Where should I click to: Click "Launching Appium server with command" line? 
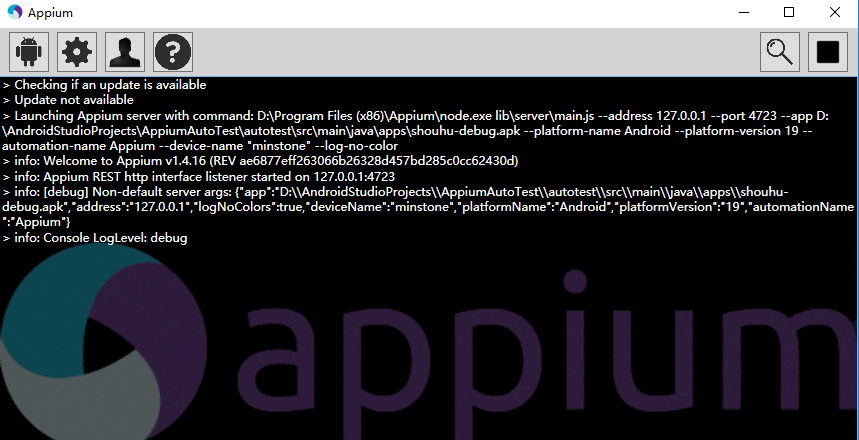click(416, 116)
